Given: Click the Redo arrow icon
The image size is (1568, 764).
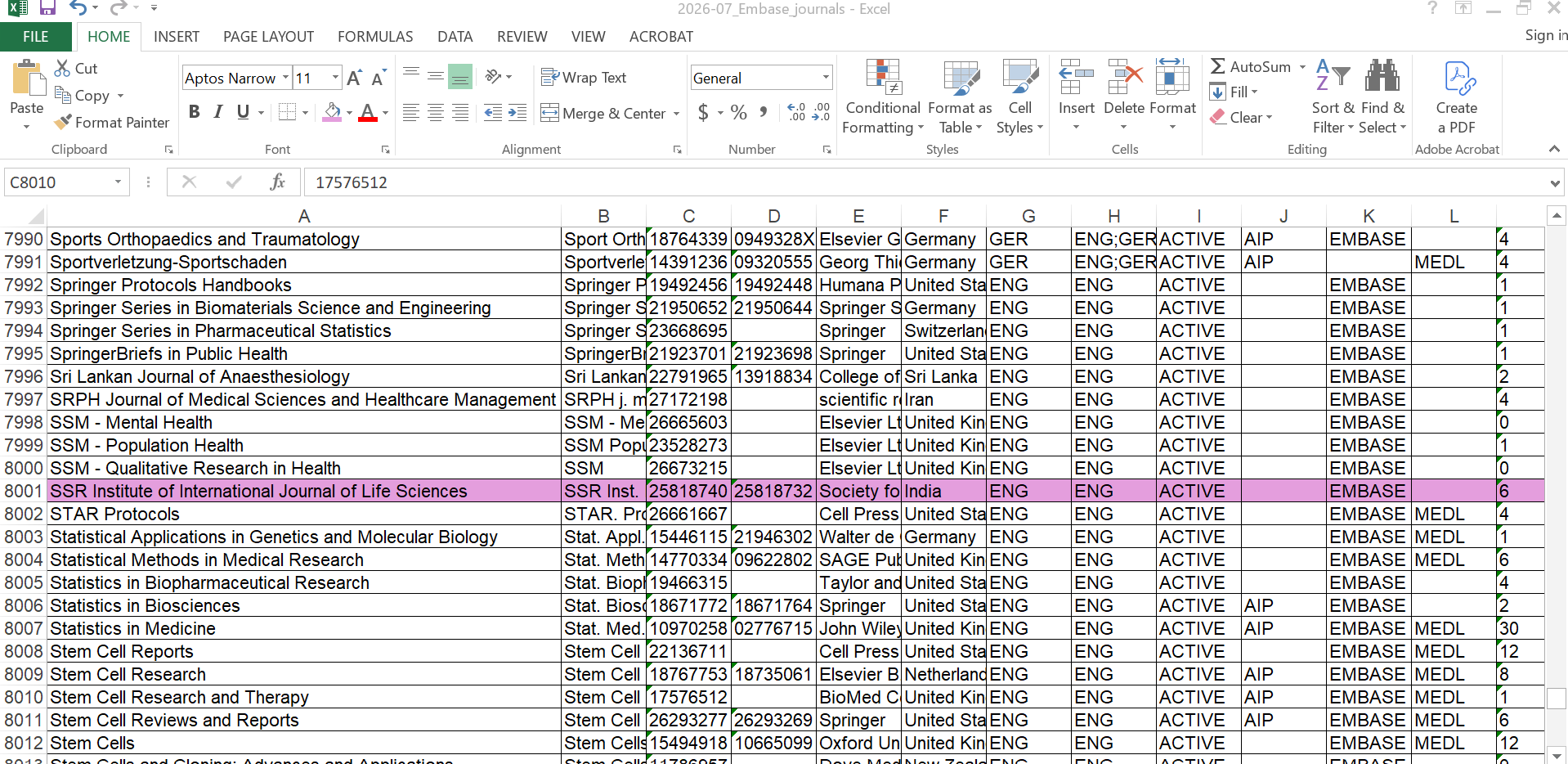Looking at the screenshot, I should pyautogui.click(x=118, y=8).
